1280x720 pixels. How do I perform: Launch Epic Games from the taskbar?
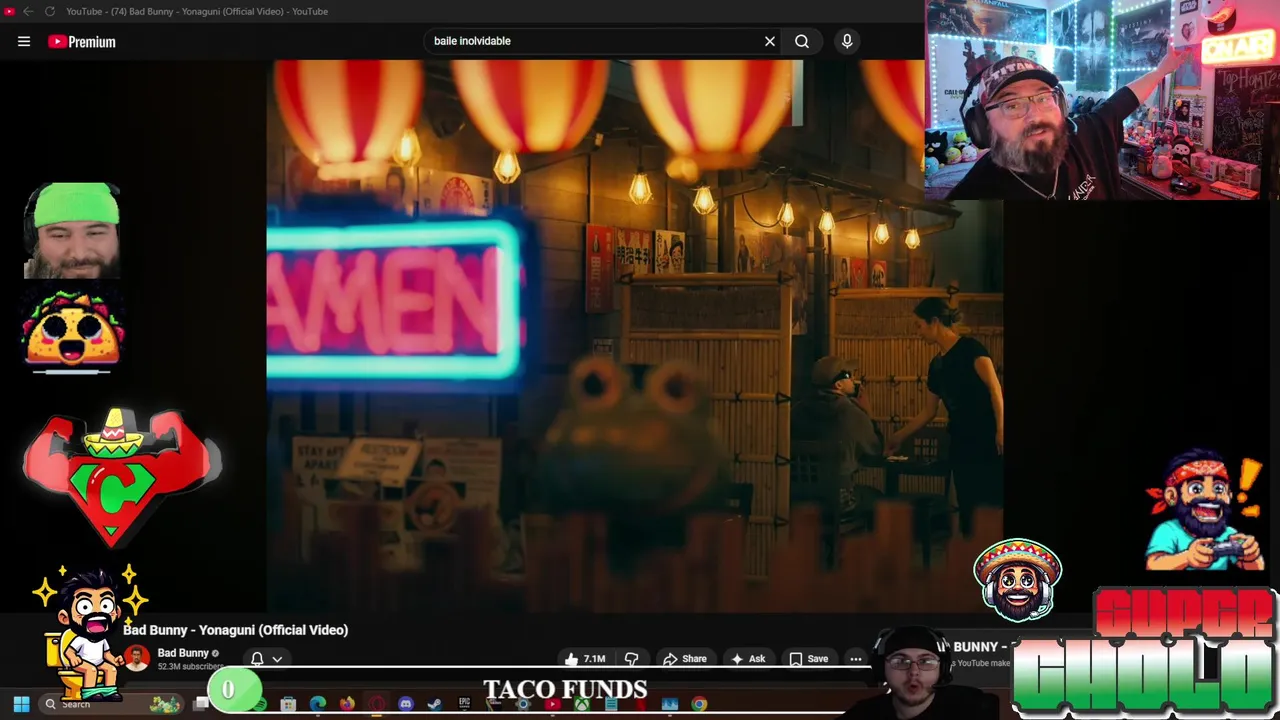[x=464, y=704]
